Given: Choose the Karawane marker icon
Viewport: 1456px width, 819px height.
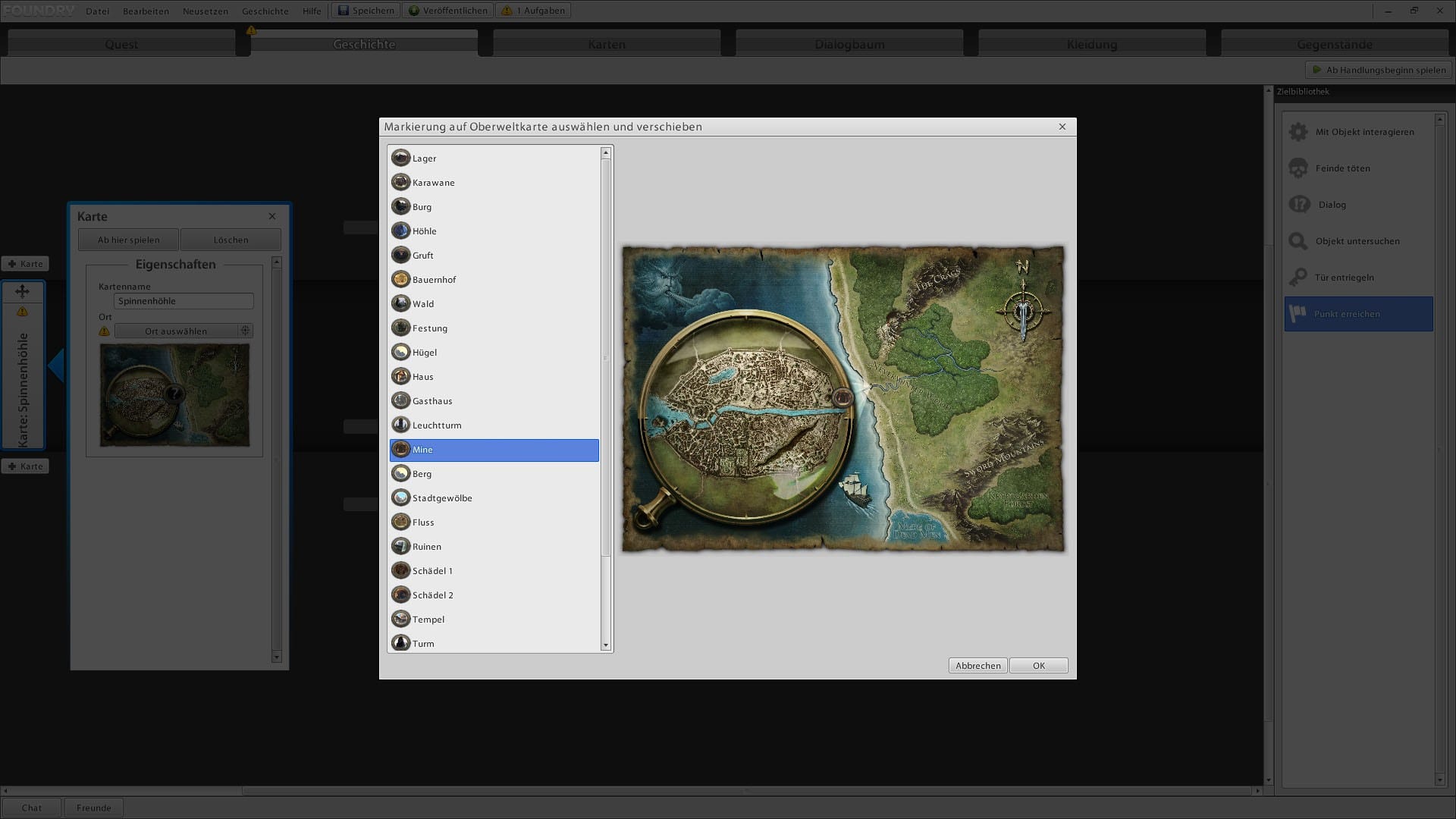Looking at the screenshot, I should [400, 183].
